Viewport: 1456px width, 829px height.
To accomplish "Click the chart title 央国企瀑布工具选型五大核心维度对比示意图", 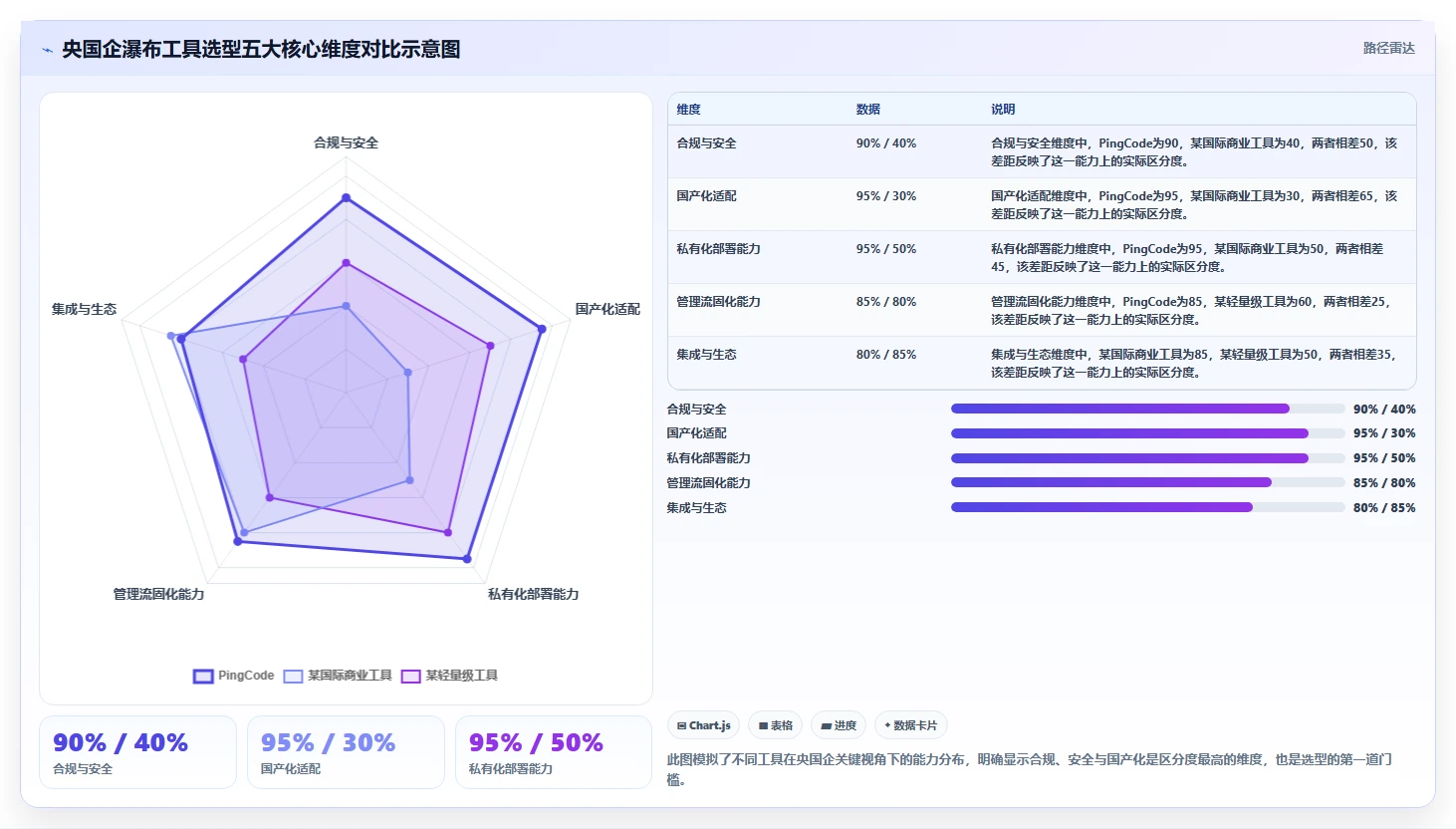I will click(261, 50).
